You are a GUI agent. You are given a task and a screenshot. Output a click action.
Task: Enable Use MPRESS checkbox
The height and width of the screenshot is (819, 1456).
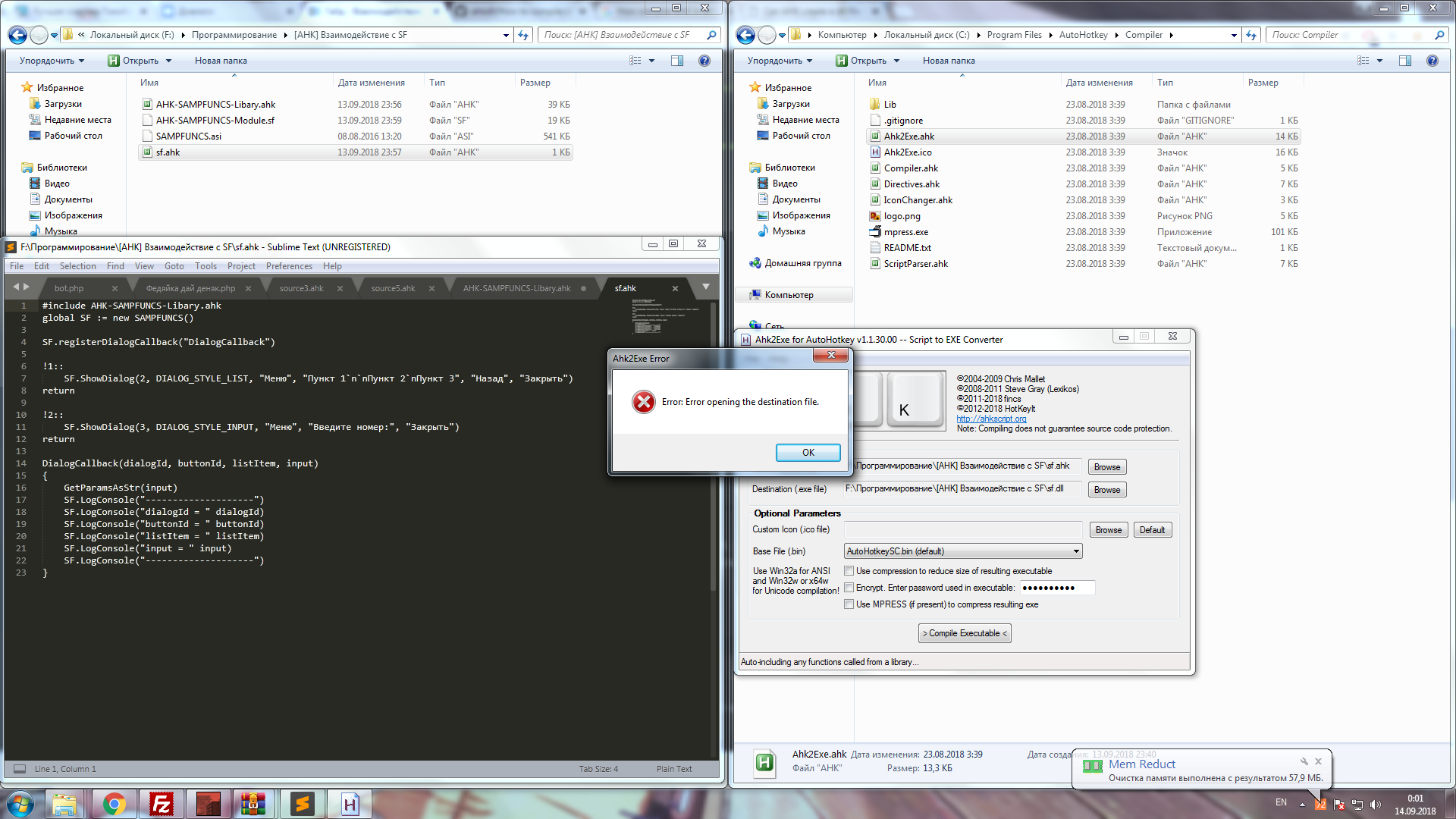(849, 604)
